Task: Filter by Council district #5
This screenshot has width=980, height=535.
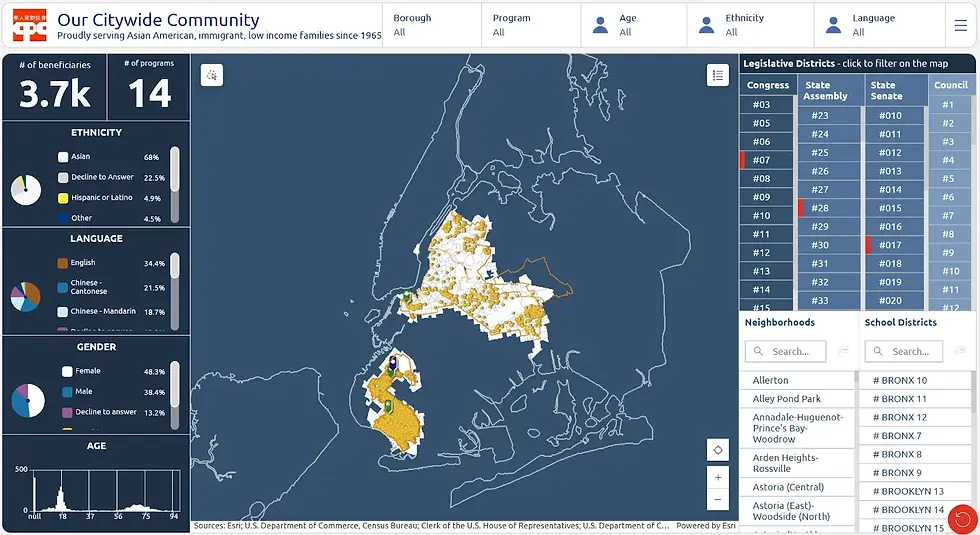Action: coord(951,179)
